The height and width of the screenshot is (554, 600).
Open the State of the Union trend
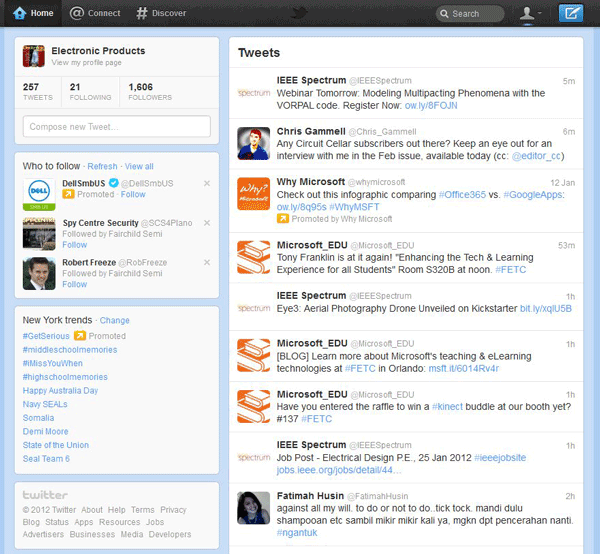tap(55, 445)
